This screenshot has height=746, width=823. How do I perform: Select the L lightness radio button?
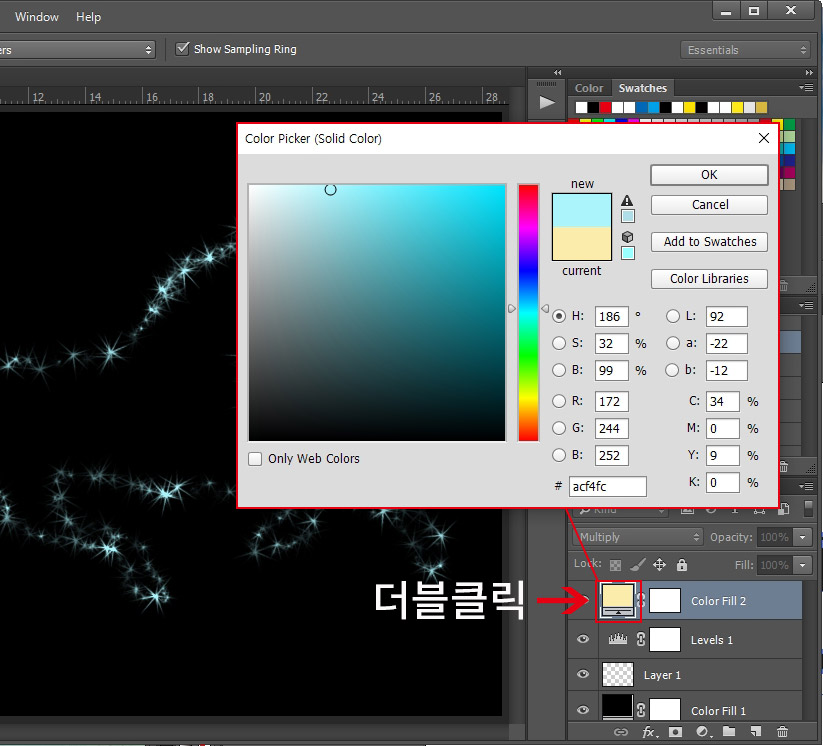(673, 316)
